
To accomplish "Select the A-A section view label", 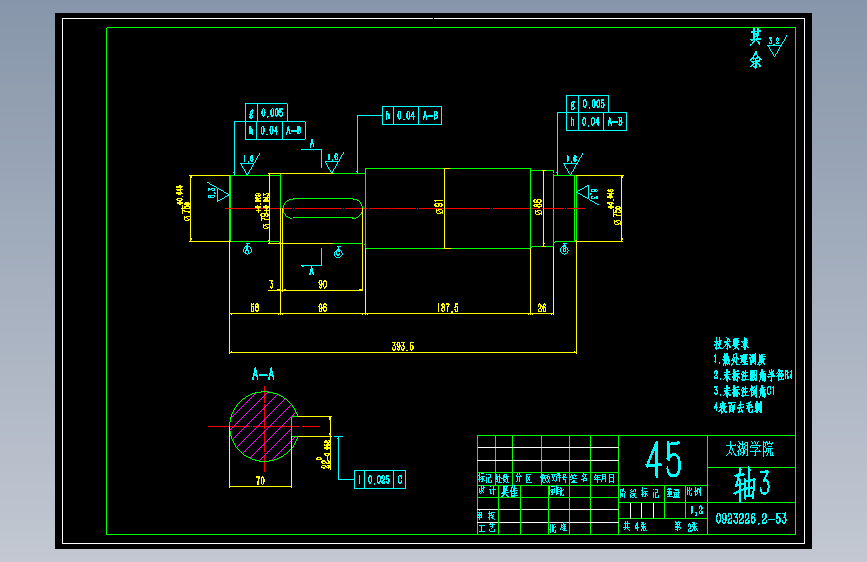I will [263, 374].
